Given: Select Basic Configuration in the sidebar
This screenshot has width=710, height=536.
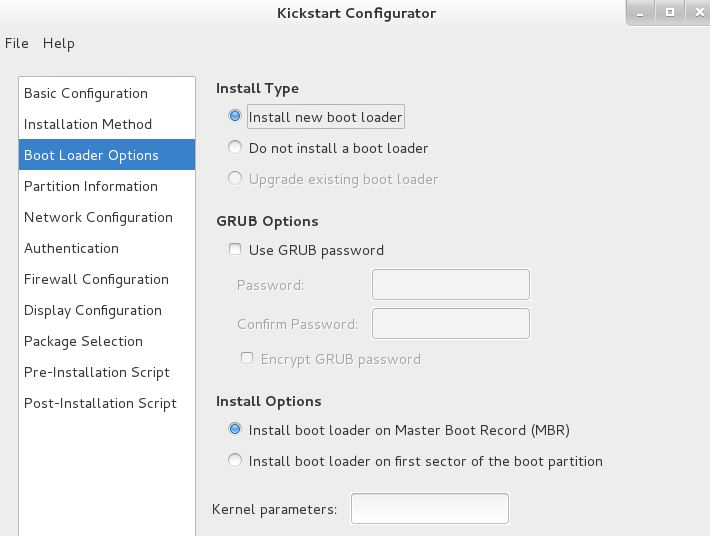Looking at the screenshot, I should [107, 93].
